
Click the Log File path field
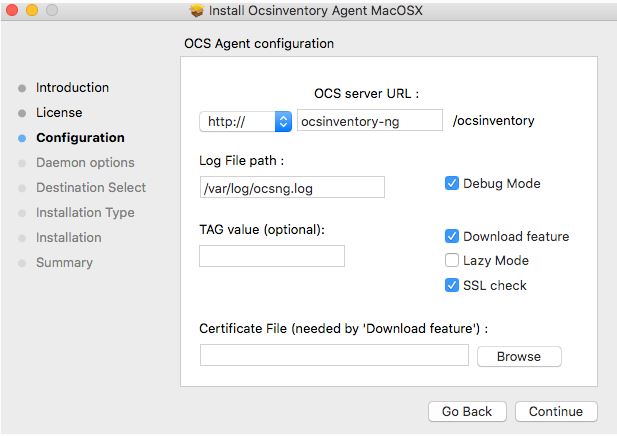tap(291, 187)
